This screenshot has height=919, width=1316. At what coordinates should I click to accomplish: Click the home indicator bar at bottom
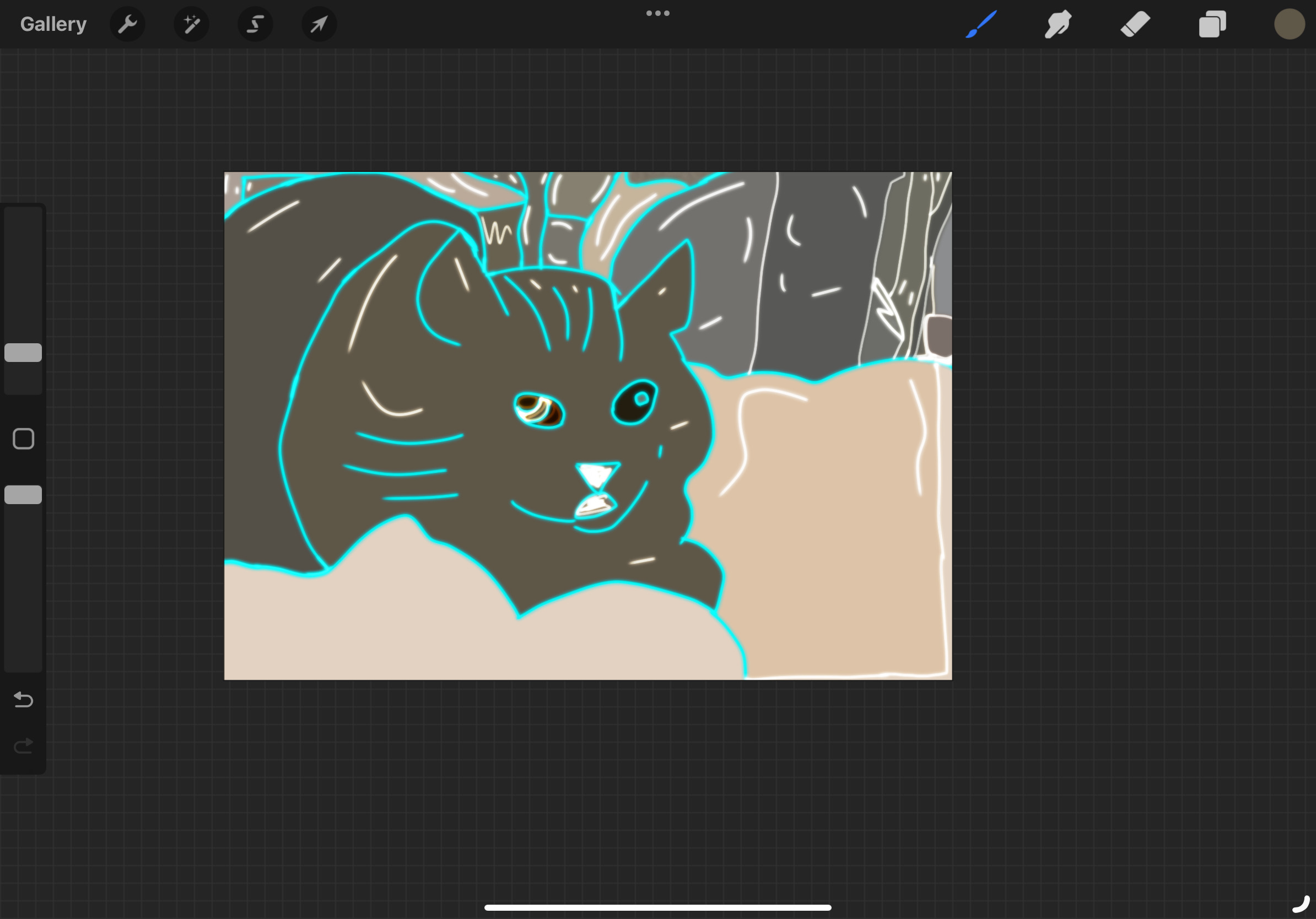(x=657, y=907)
